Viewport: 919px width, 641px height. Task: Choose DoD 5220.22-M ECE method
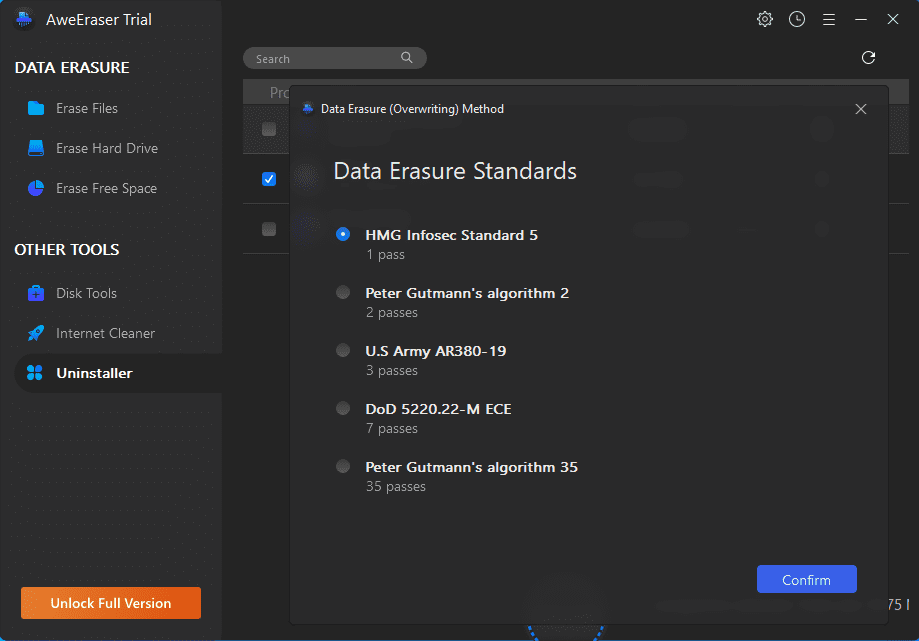point(343,409)
